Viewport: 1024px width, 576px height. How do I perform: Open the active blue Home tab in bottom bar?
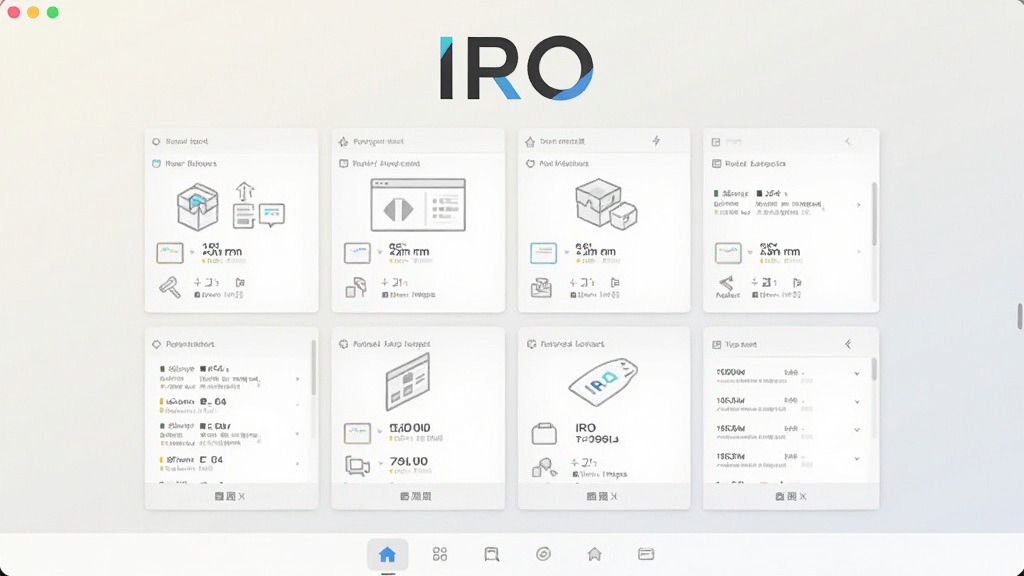click(387, 554)
